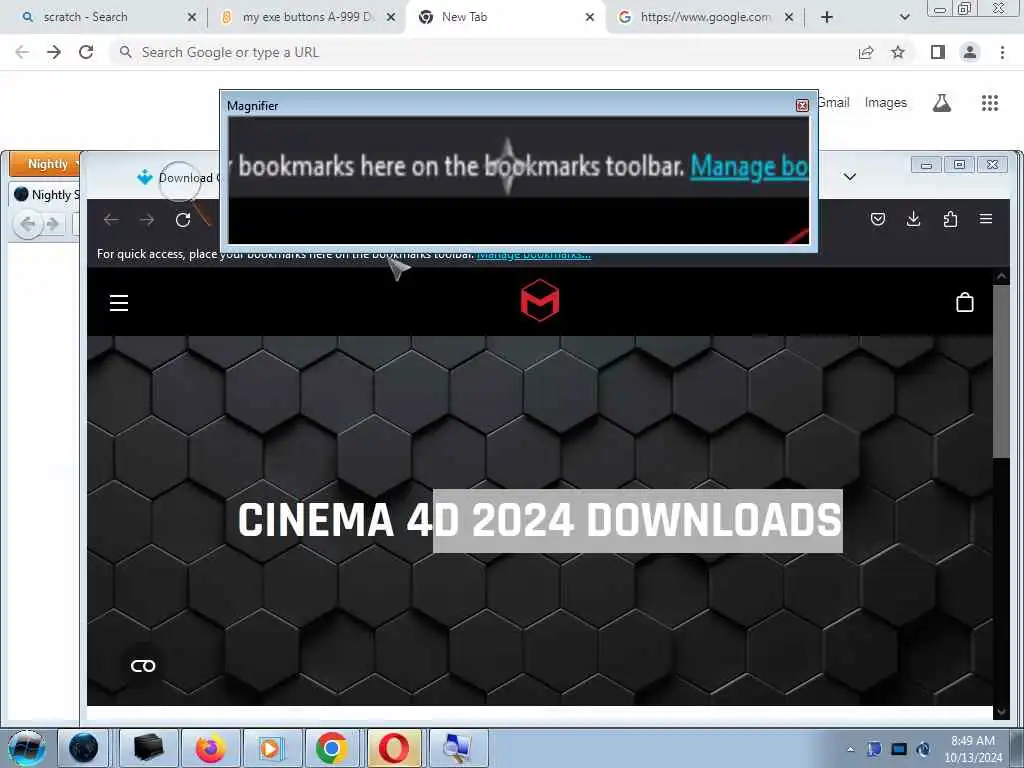The height and width of the screenshot is (768, 1024).
Task: Open Maxon site hamburger menu
Action: [119, 303]
